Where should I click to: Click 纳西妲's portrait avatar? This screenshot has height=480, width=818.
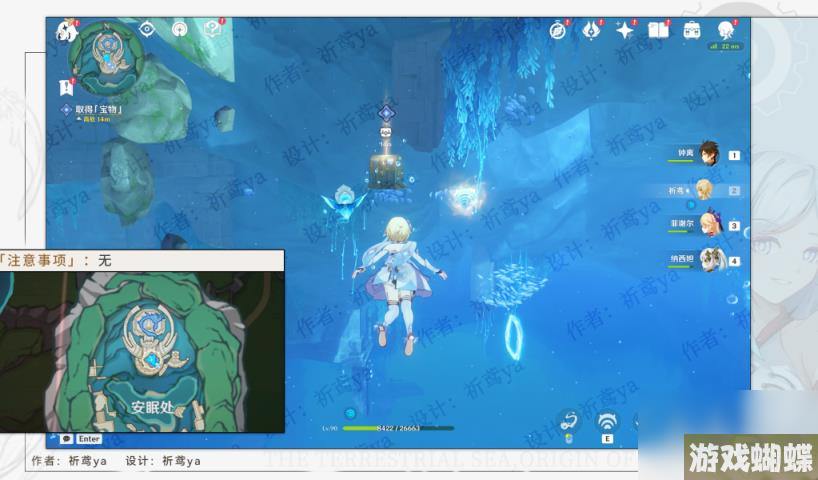tap(710, 259)
